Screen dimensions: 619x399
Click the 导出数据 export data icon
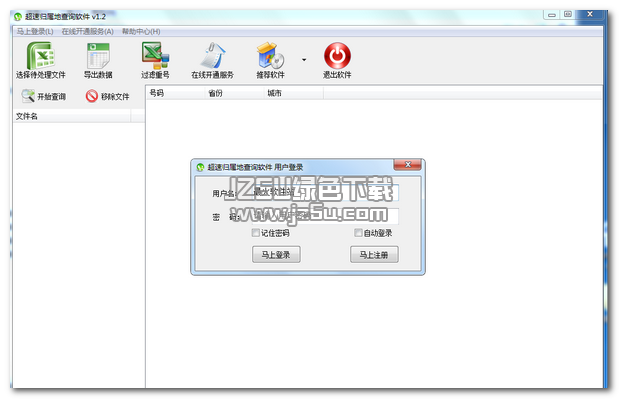98,56
